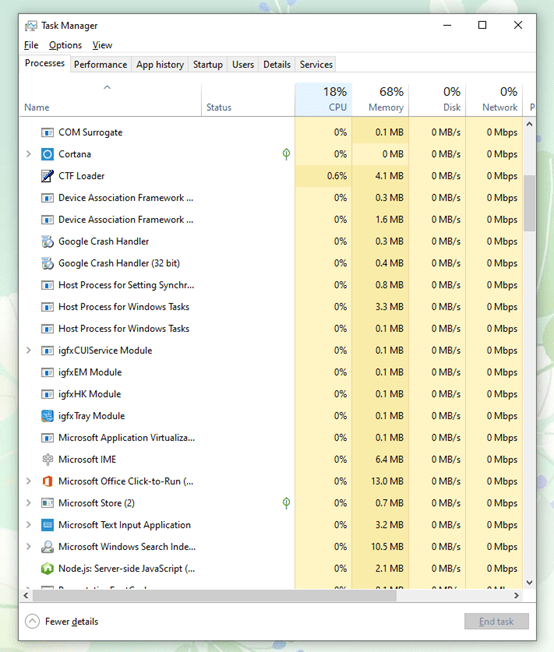Switch to the Performance tab
This screenshot has width=554, height=652.
[x=100, y=65]
